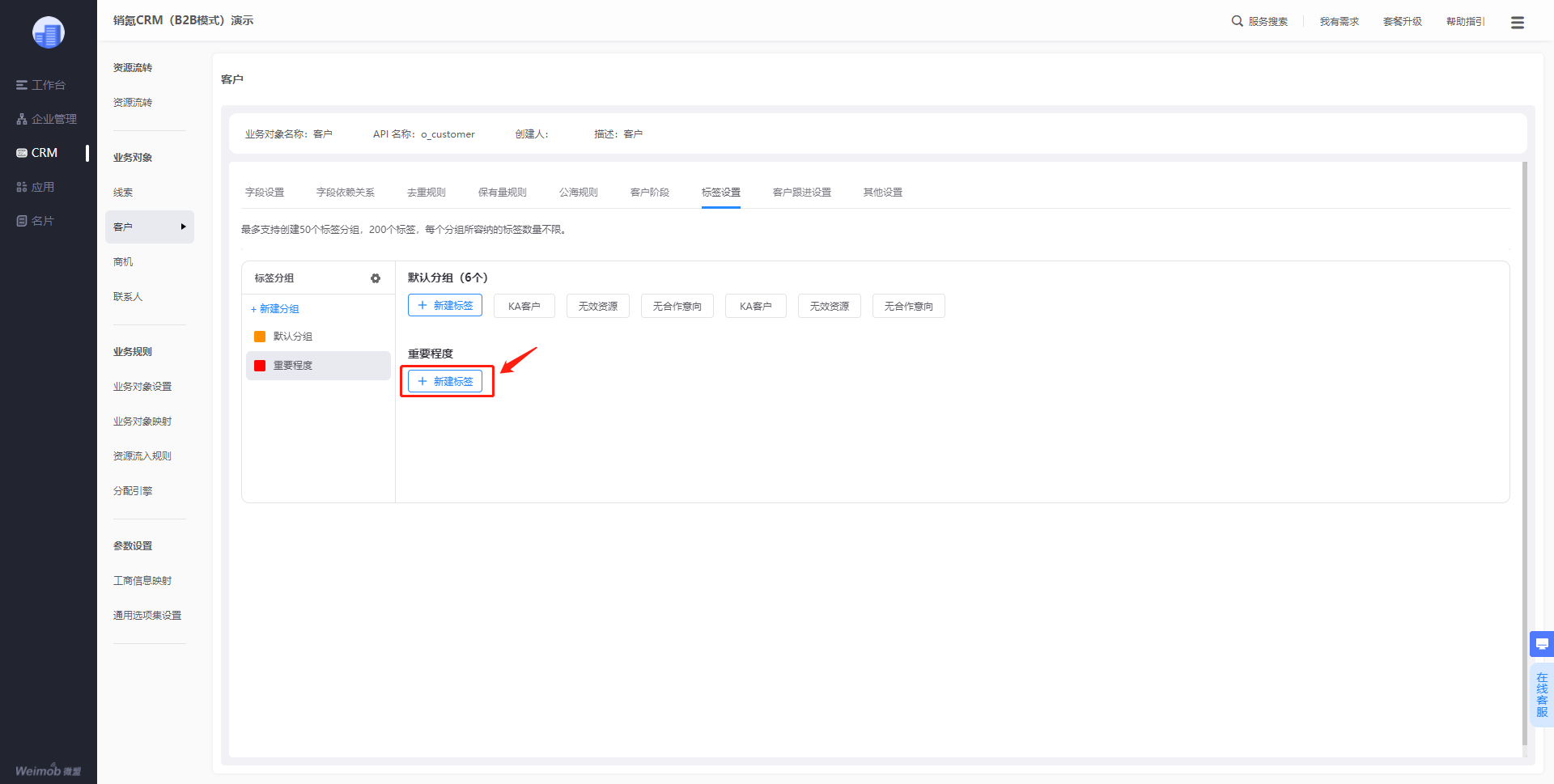Click the red 重要程度 color swatch
This screenshot has width=1554, height=784.
click(x=260, y=366)
